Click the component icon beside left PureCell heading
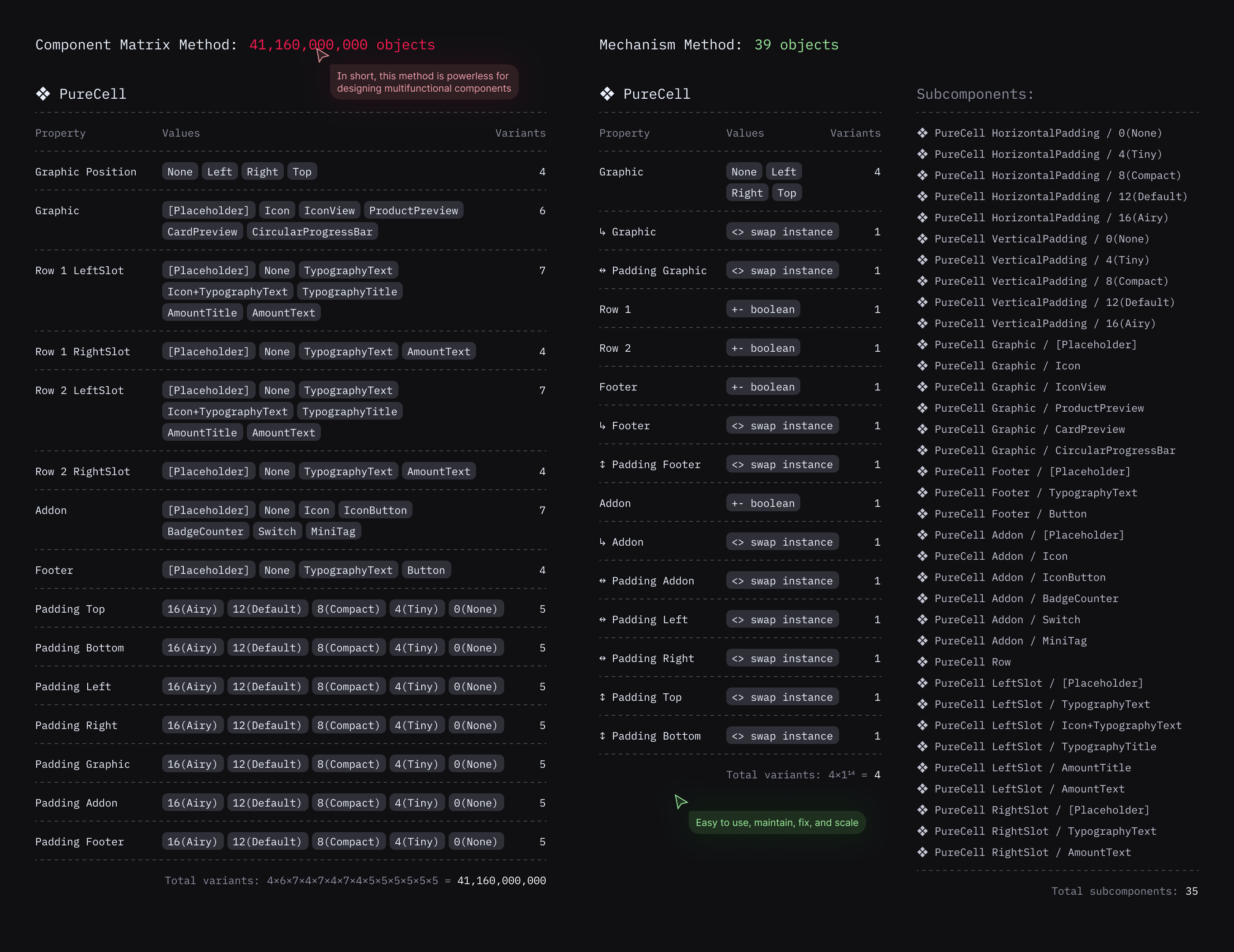Image resolution: width=1234 pixels, height=952 pixels. (x=43, y=94)
